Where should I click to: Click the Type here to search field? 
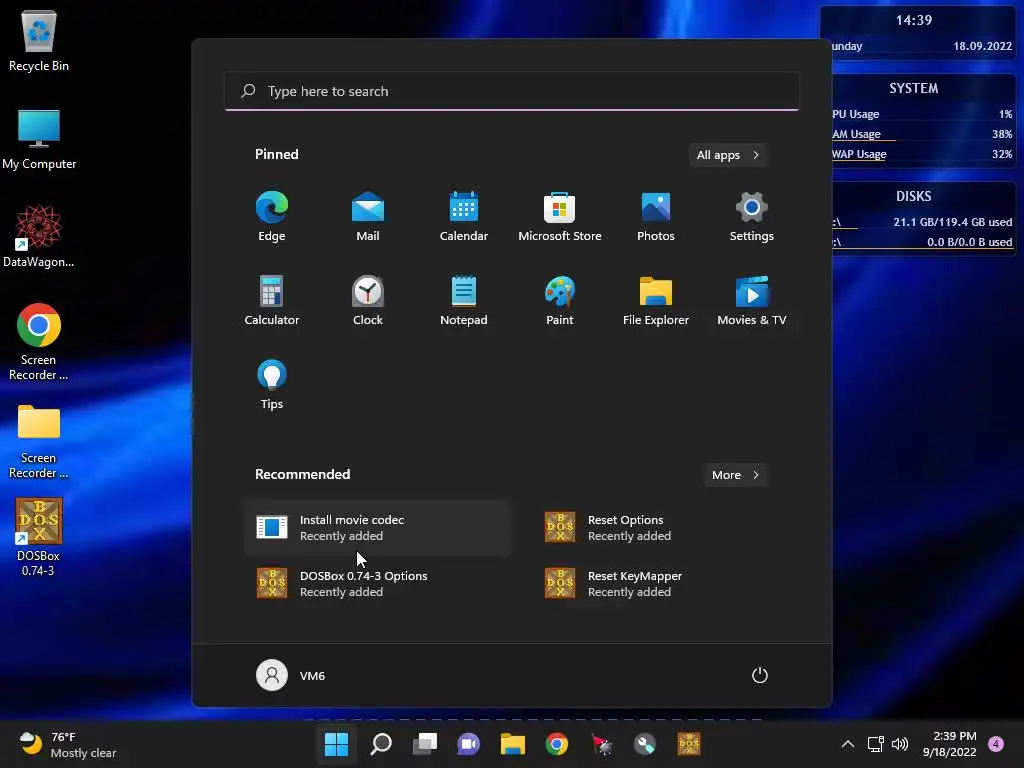coord(512,91)
